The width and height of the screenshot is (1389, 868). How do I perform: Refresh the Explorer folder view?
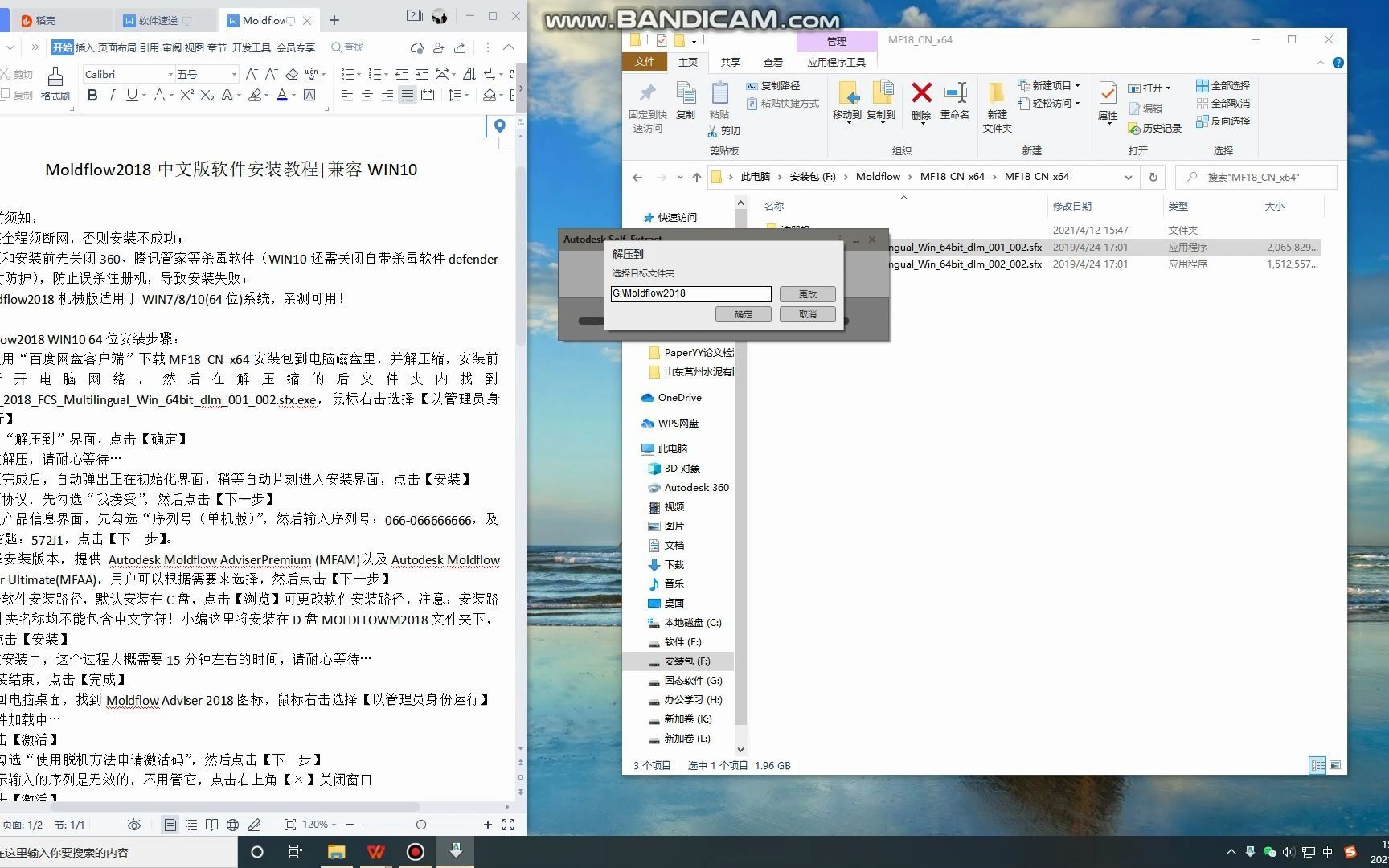click(x=1153, y=177)
